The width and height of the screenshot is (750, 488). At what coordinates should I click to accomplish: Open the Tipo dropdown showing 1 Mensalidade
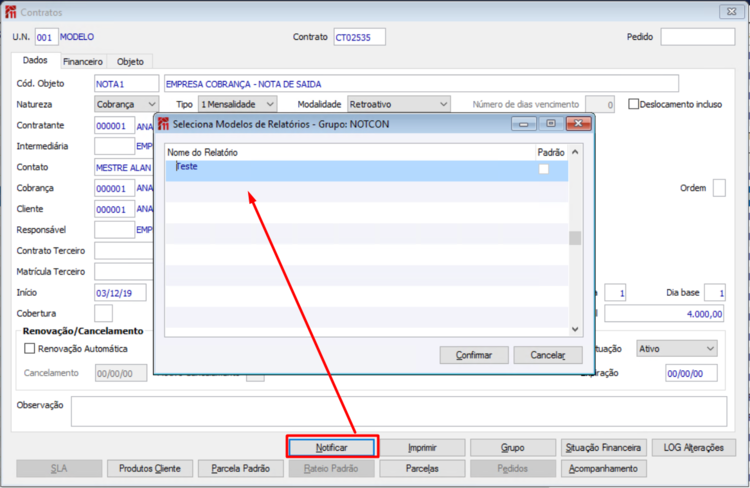(237, 104)
